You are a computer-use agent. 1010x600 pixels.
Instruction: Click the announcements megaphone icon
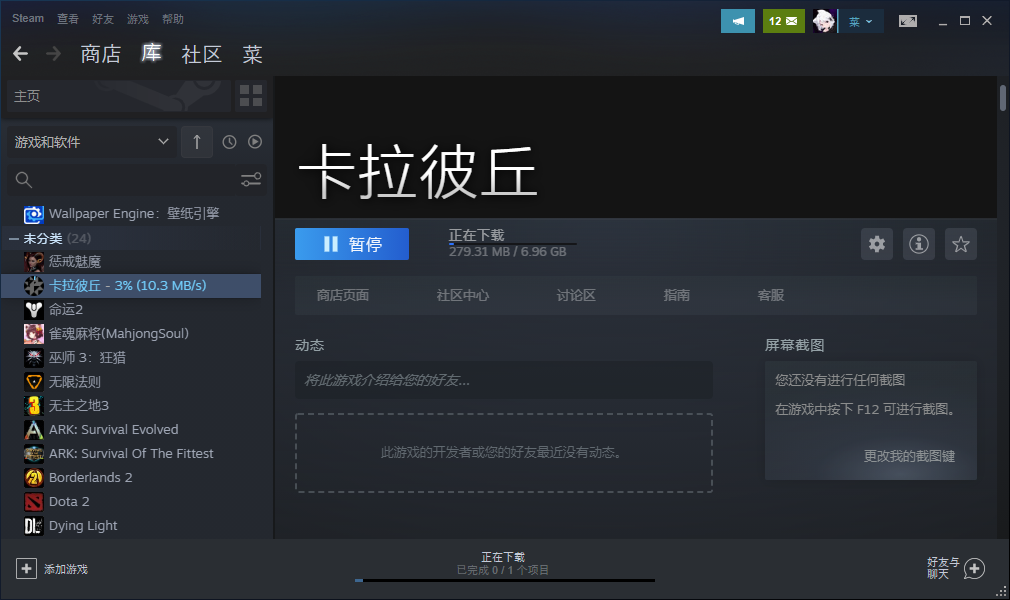(x=738, y=21)
